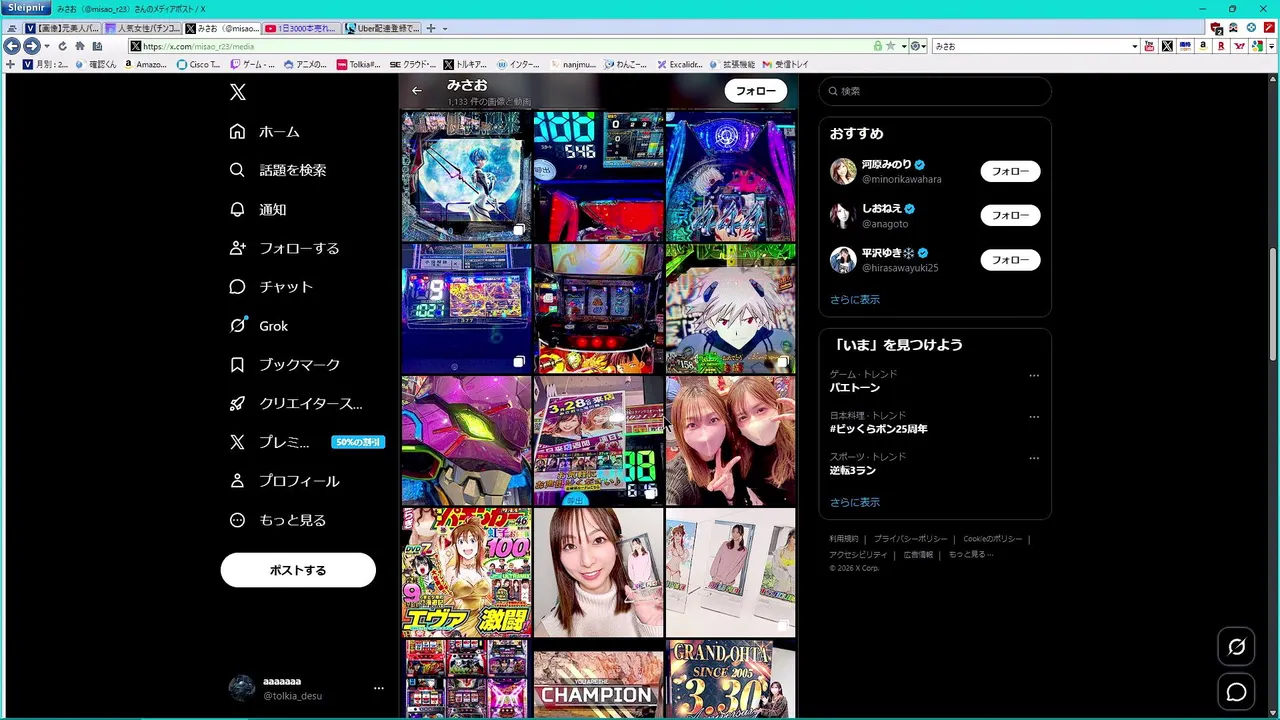Open the Amazo... bookmark

tap(145, 64)
